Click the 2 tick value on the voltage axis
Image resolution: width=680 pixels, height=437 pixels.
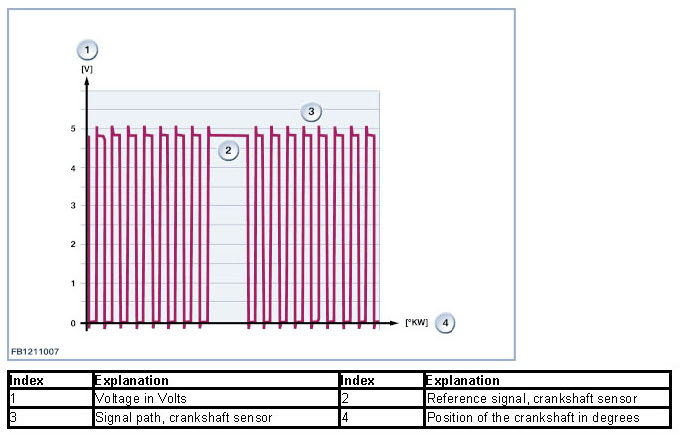pos(73,245)
